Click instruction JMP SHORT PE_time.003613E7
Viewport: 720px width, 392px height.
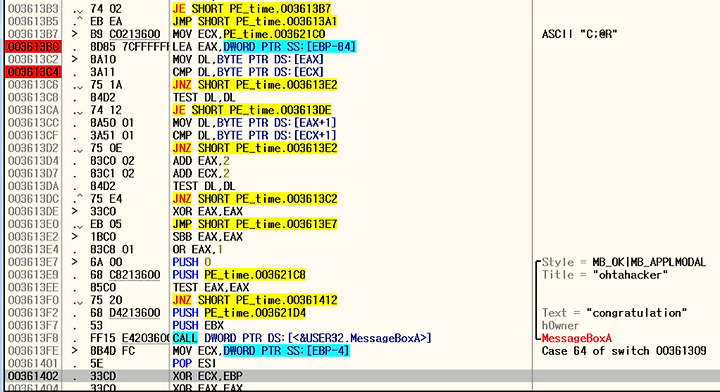255,224
